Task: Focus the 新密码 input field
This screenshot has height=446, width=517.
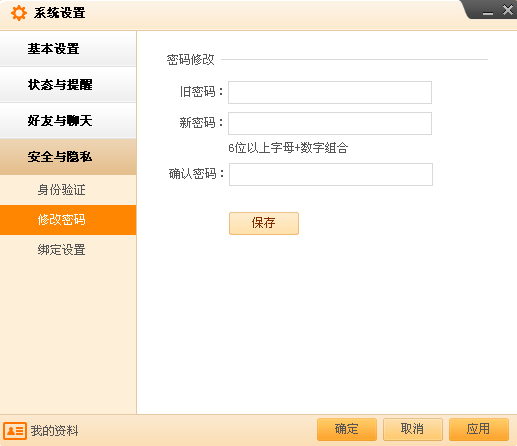Action: [330, 124]
